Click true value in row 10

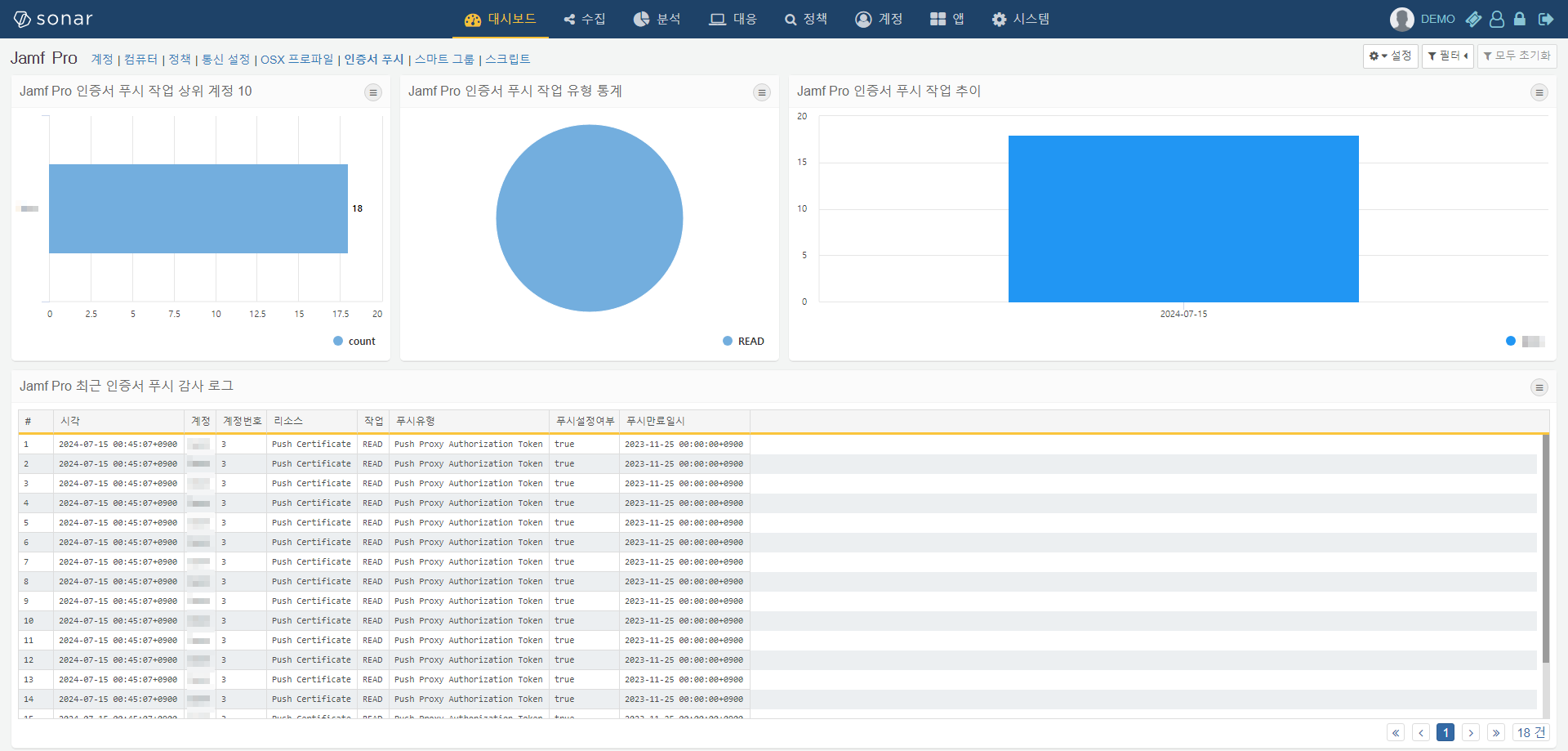click(x=564, y=621)
